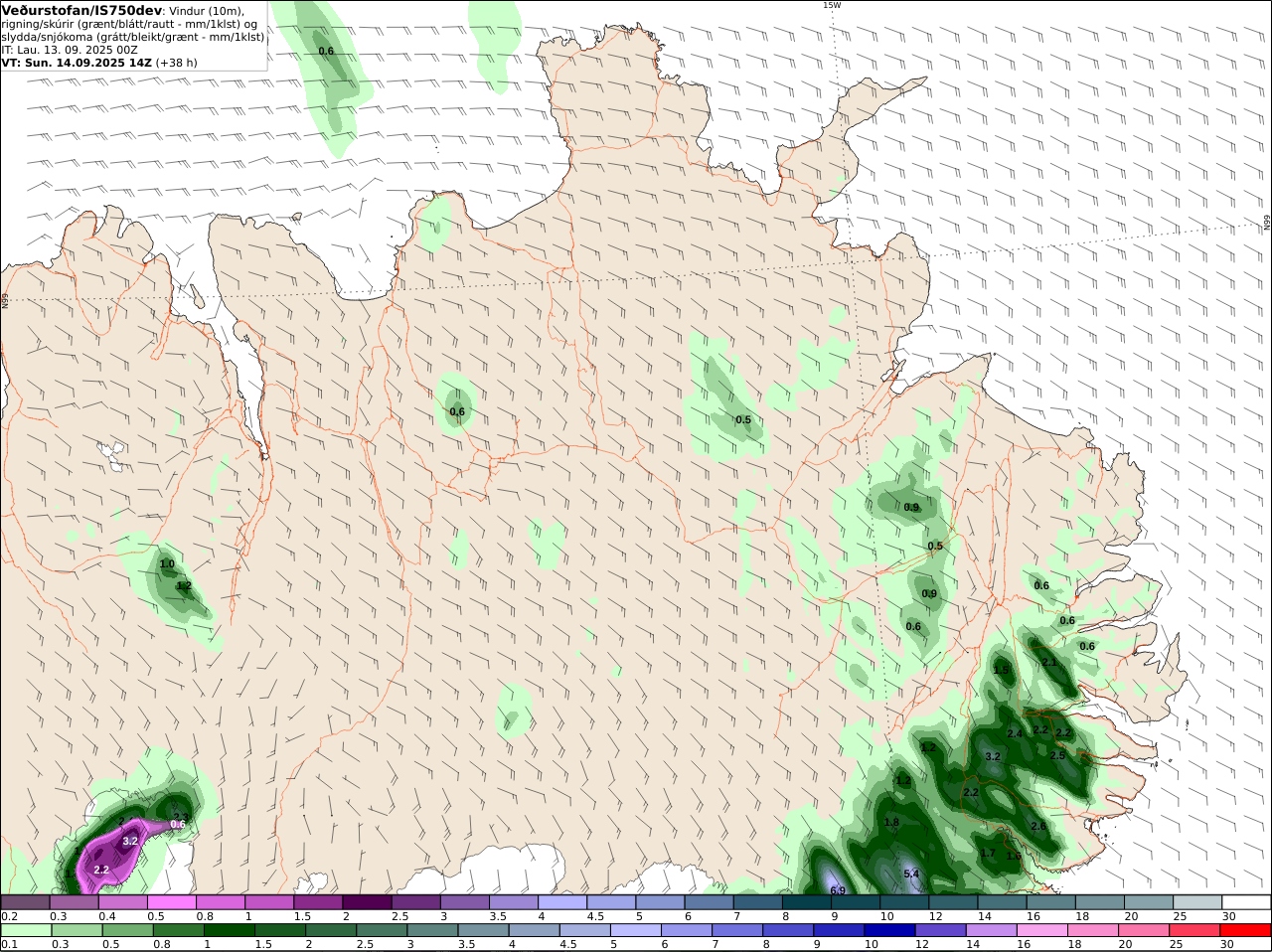Select the dark teal swatch labeled 8 in upper legend
1272x952 pixels.
(806, 902)
